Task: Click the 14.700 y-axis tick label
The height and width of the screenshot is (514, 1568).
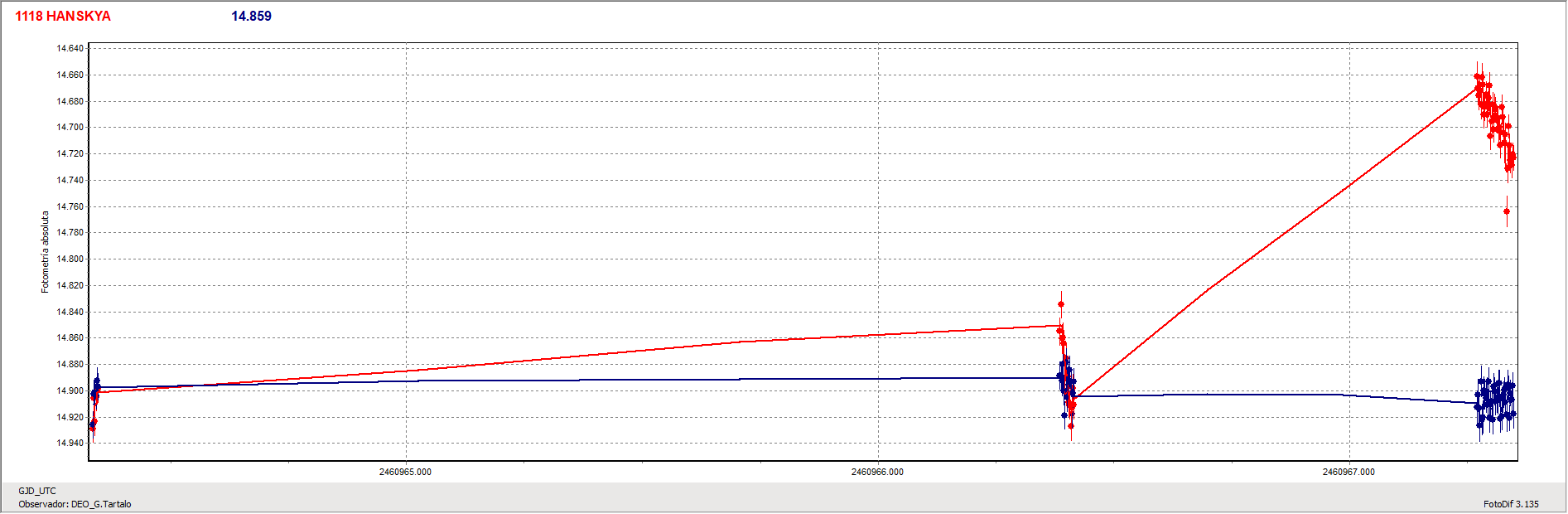Action: (x=70, y=128)
